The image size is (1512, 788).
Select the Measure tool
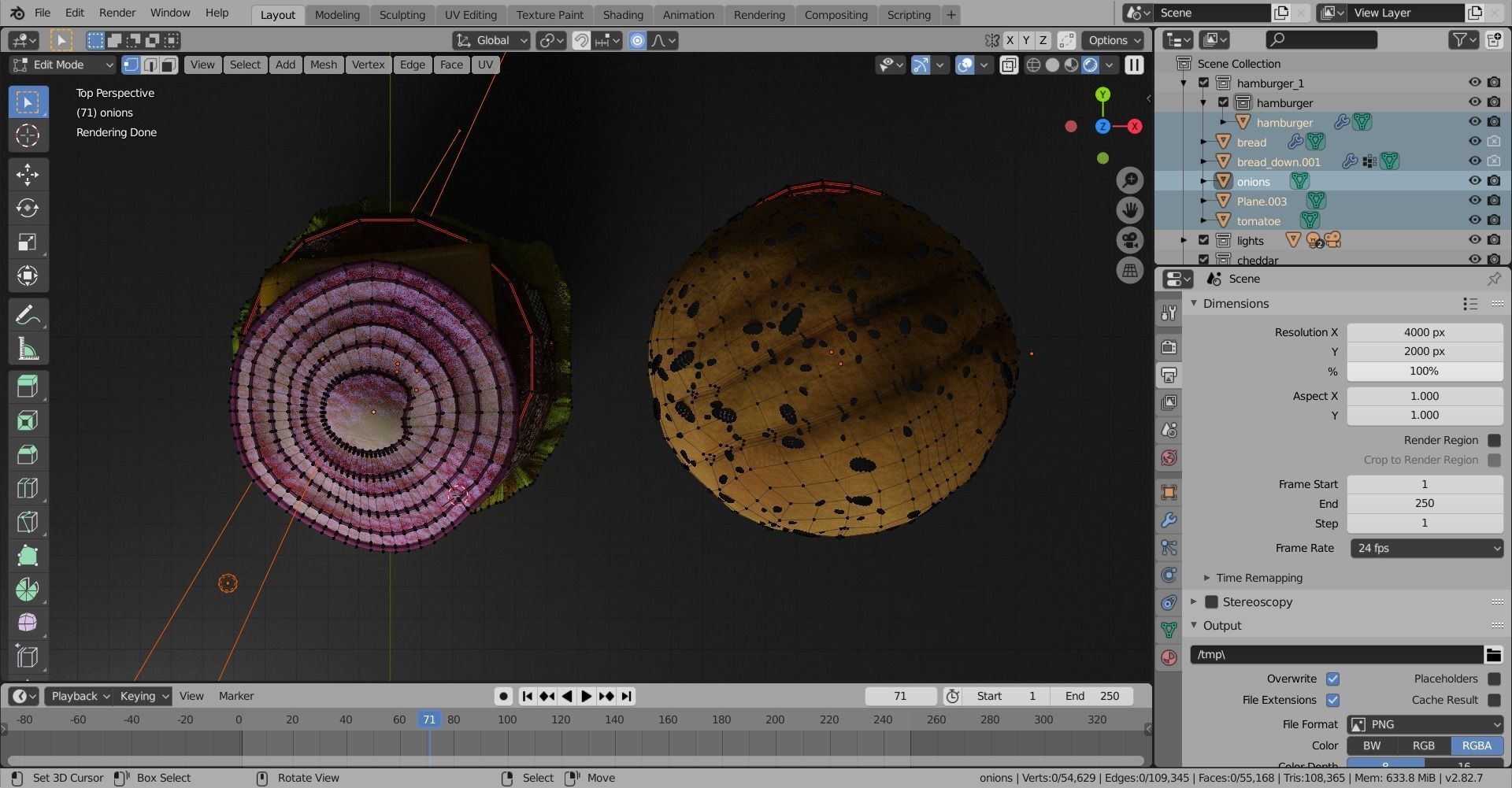click(x=28, y=350)
